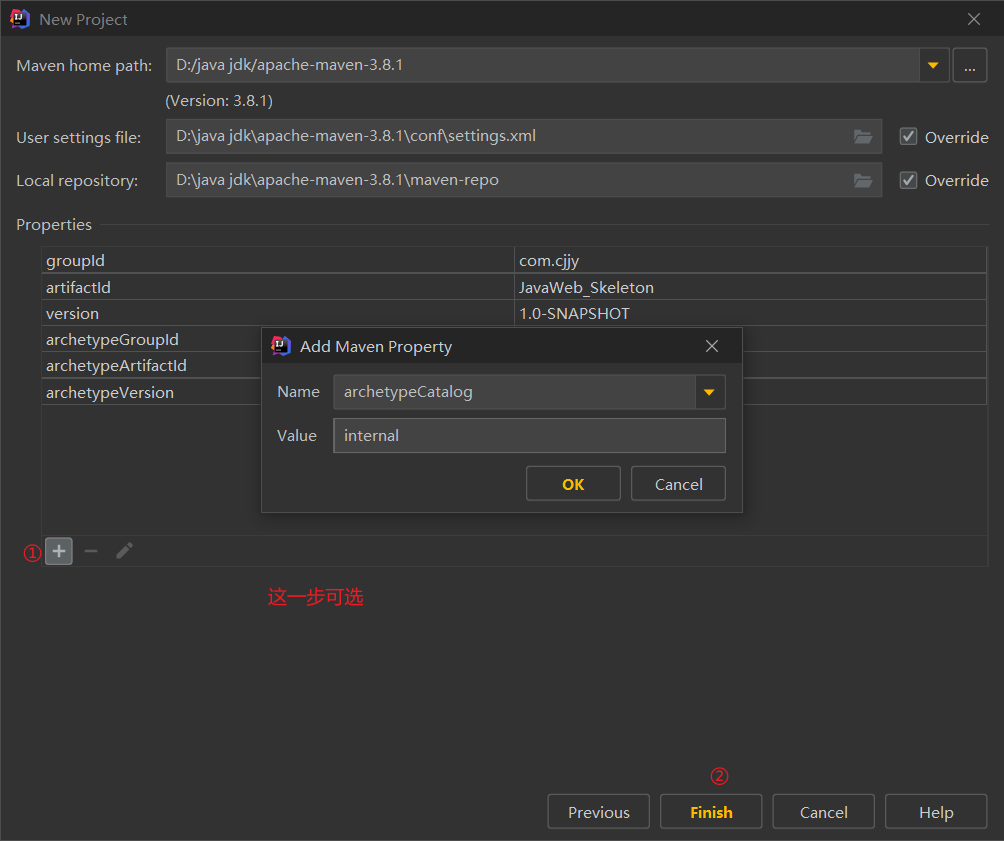Click the JavaWeb_Skeleton value cell

coord(750,287)
